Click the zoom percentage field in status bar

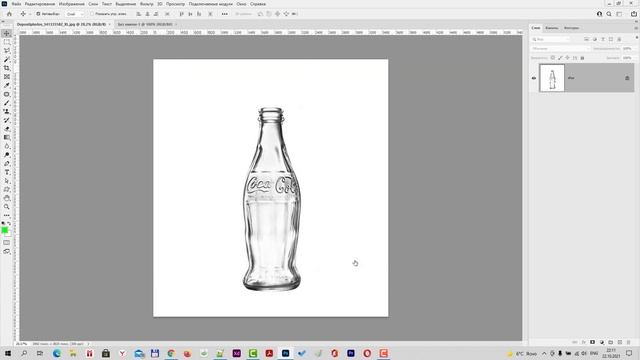21,344
